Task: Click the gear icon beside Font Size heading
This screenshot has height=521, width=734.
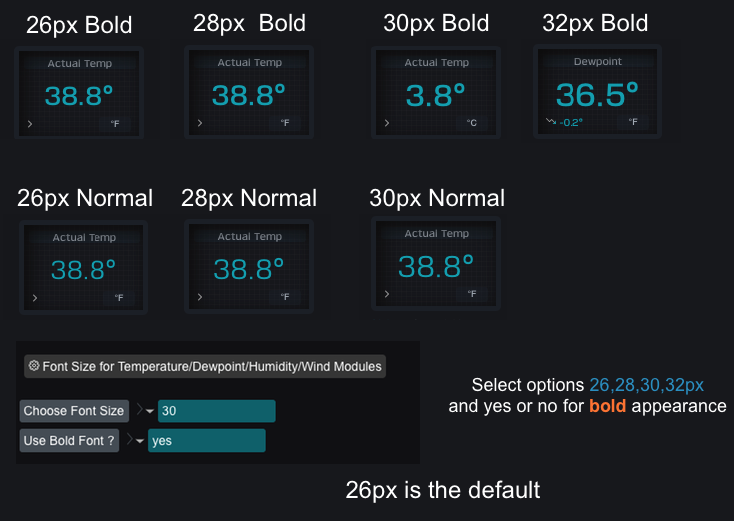Action: click(x=34, y=366)
